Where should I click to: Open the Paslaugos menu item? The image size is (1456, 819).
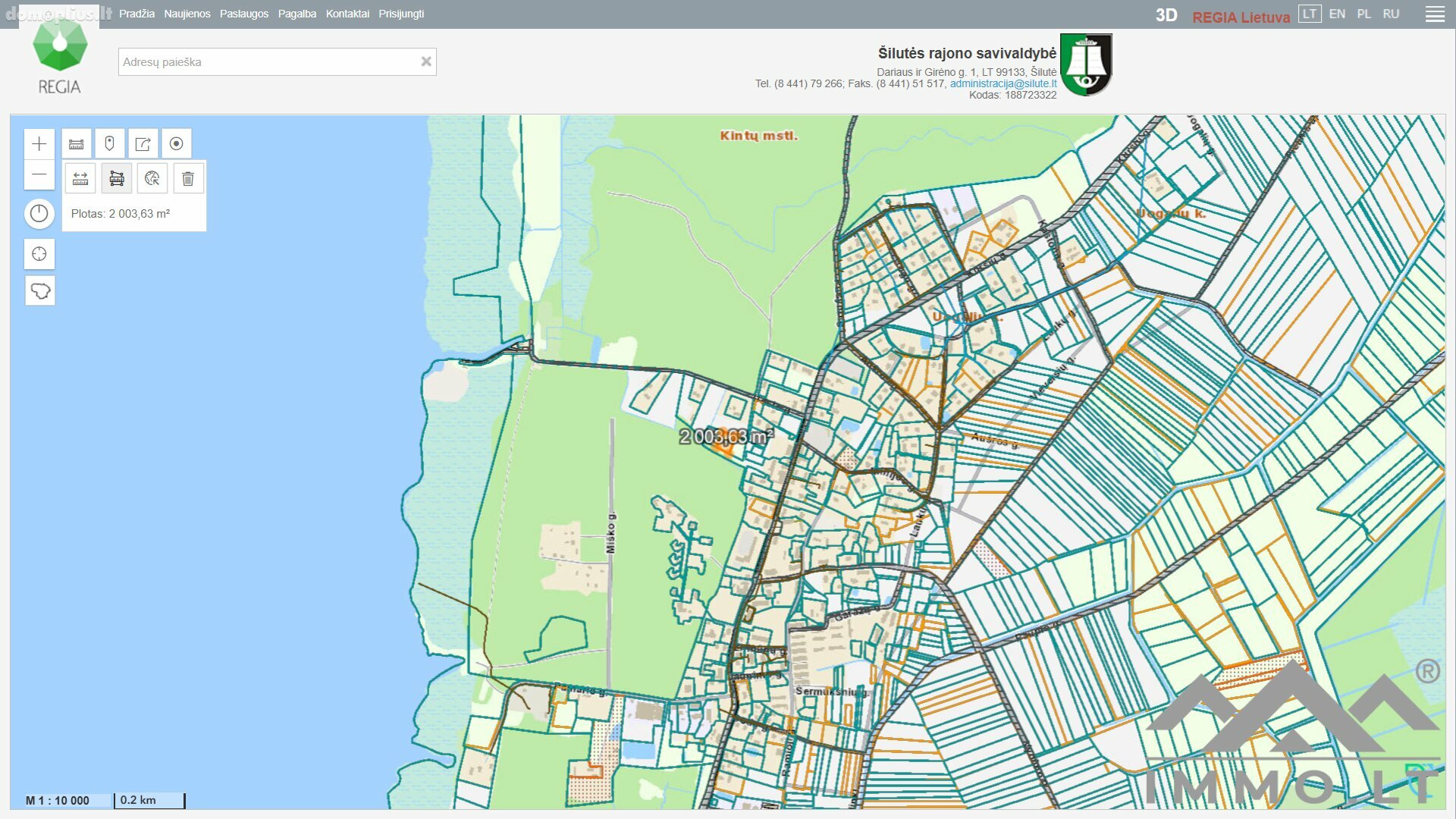point(244,14)
